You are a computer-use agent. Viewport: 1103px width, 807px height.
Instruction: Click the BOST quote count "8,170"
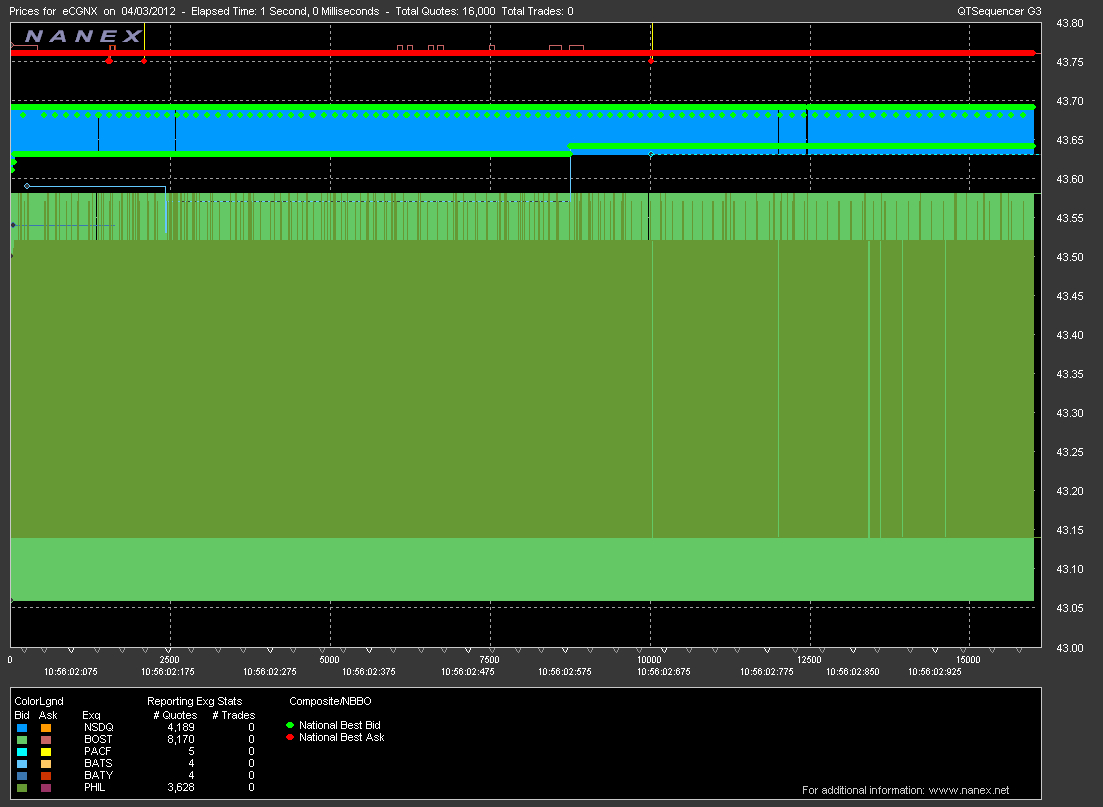(x=181, y=739)
